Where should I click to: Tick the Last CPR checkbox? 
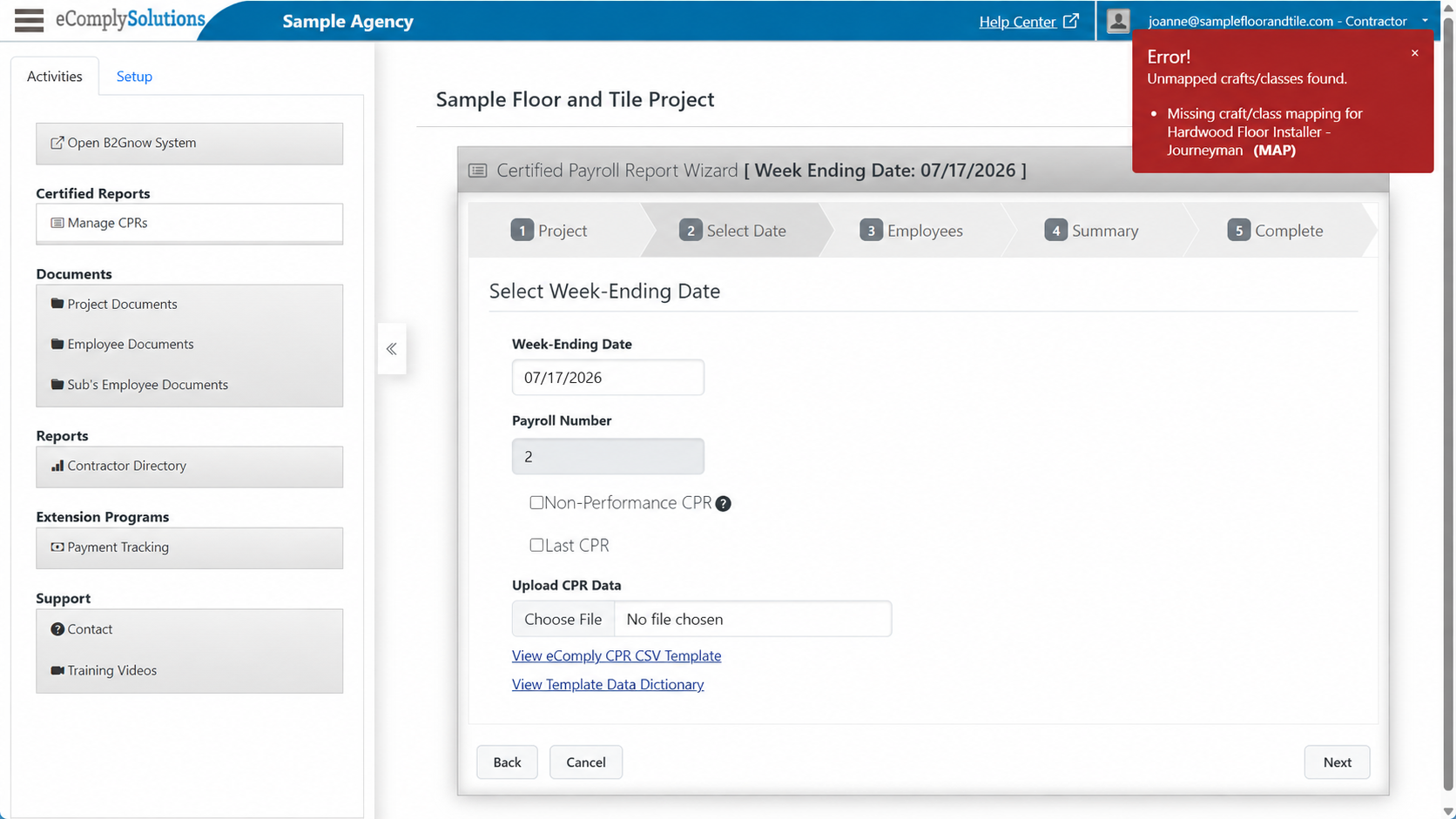click(x=536, y=545)
